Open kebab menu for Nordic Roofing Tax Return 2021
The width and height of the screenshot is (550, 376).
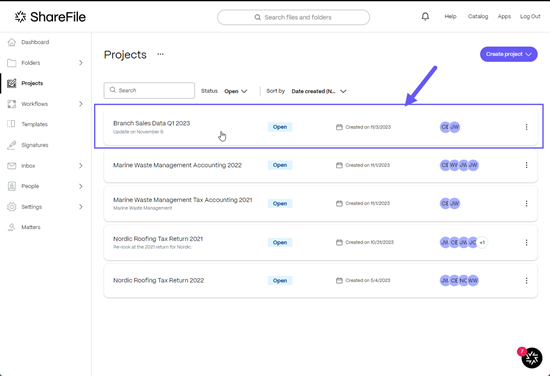click(526, 242)
